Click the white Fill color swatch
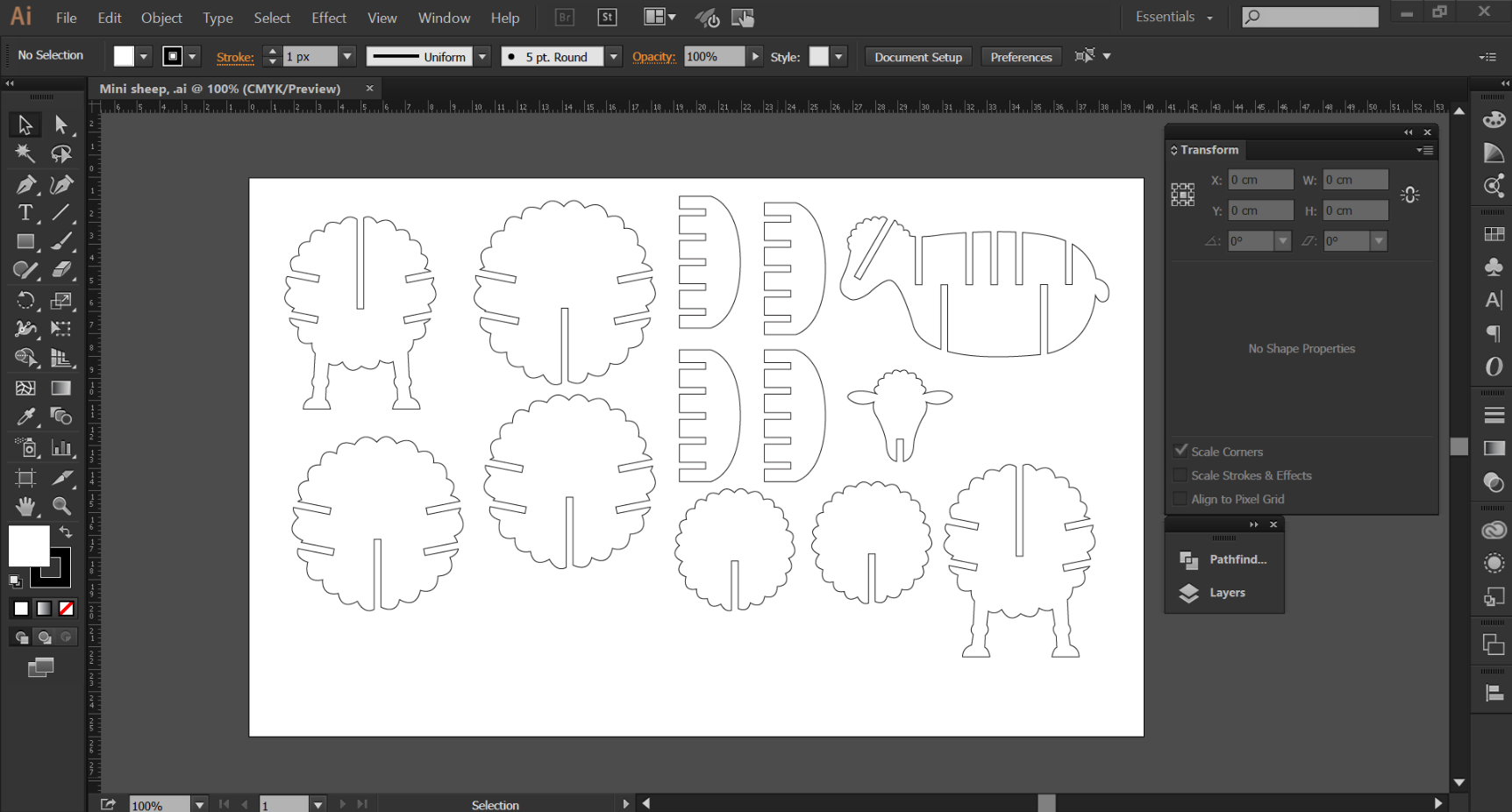 [x=28, y=546]
